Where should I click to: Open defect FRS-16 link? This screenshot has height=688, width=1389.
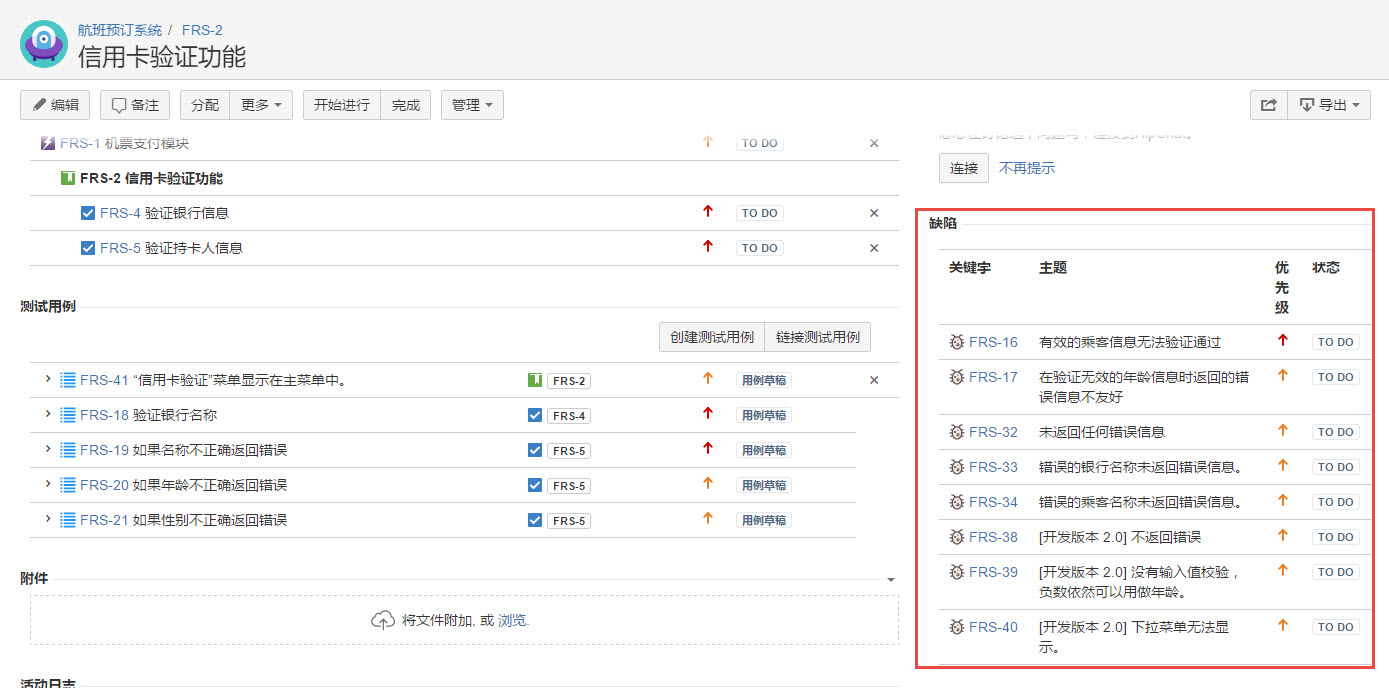click(993, 342)
